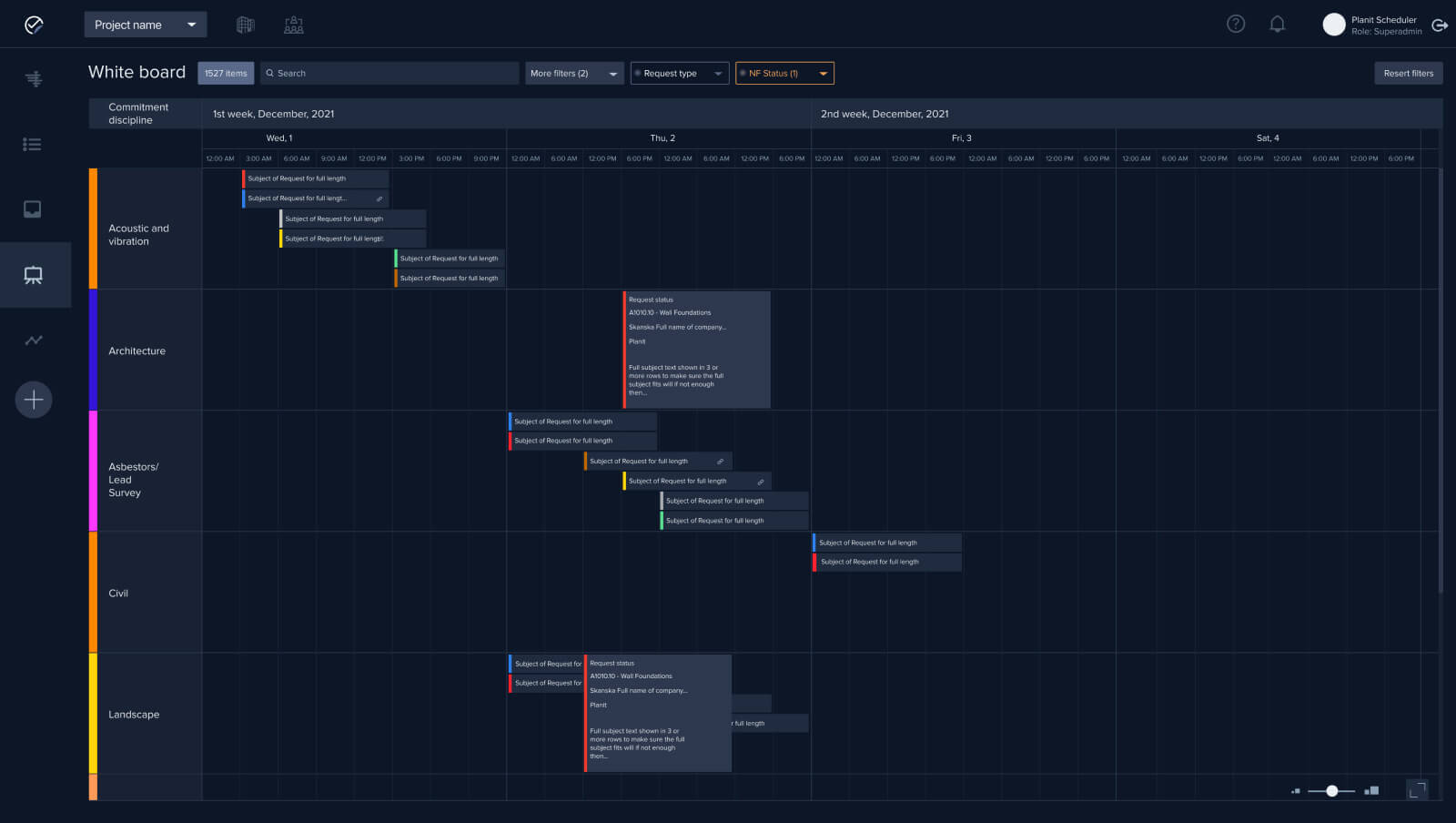The height and width of the screenshot is (823, 1456).
Task: Open the team members icon in top bar
Action: 293,25
